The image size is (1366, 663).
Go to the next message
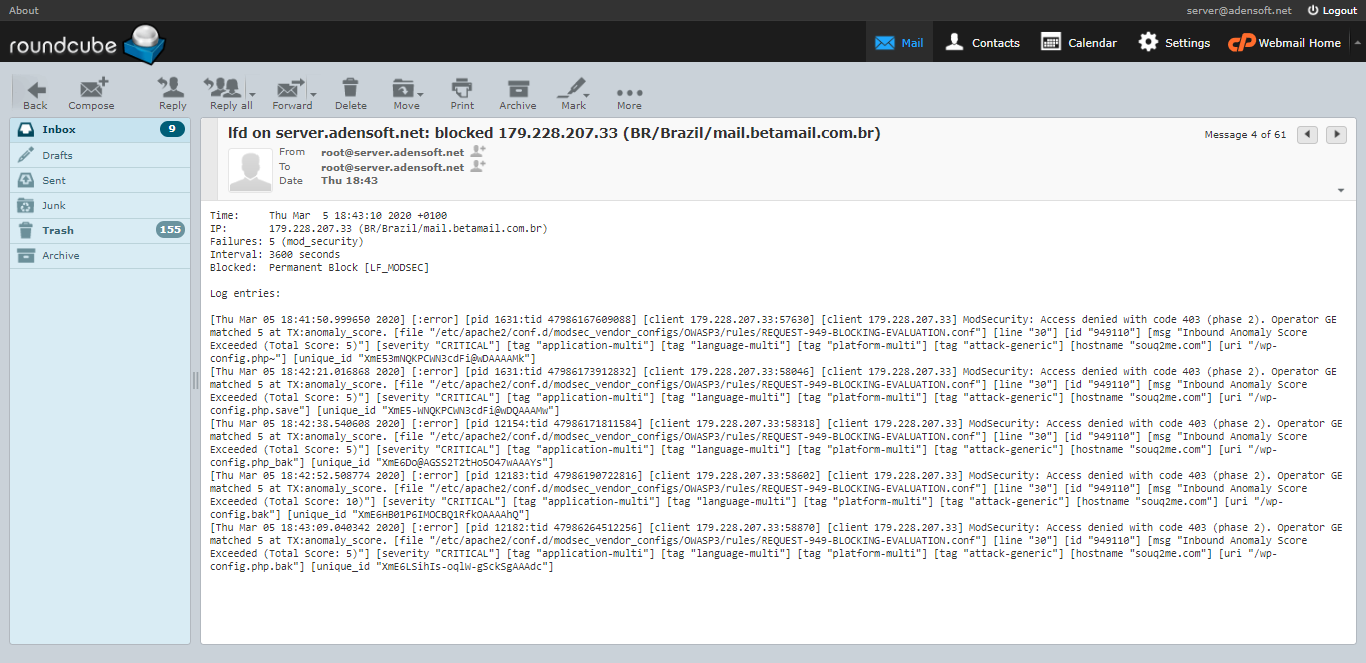coord(1336,134)
